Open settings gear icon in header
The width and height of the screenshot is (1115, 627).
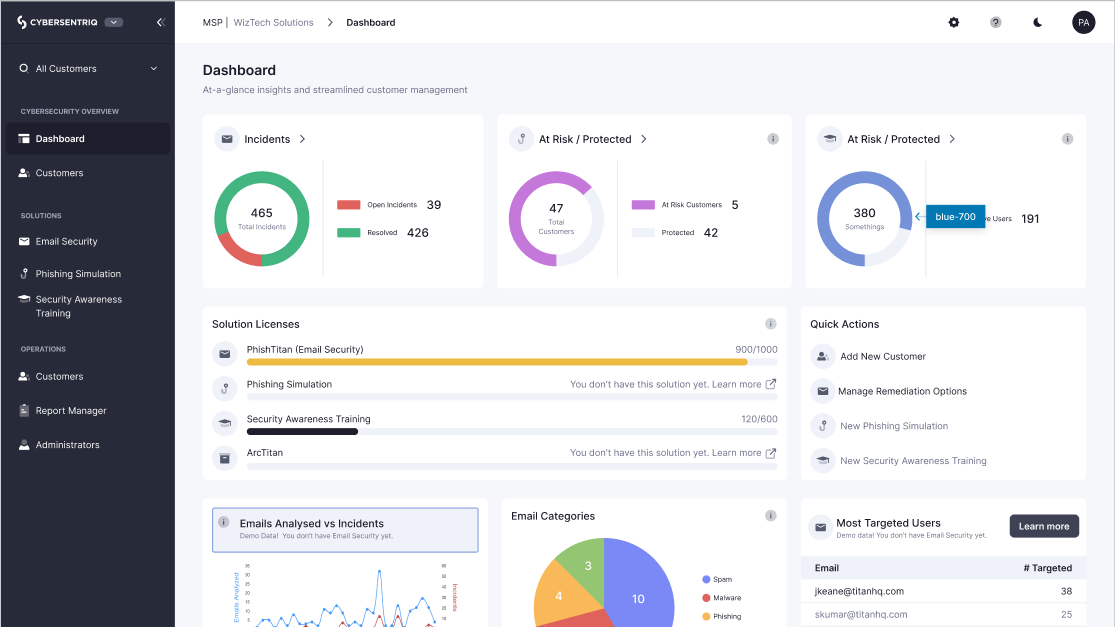(953, 22)
